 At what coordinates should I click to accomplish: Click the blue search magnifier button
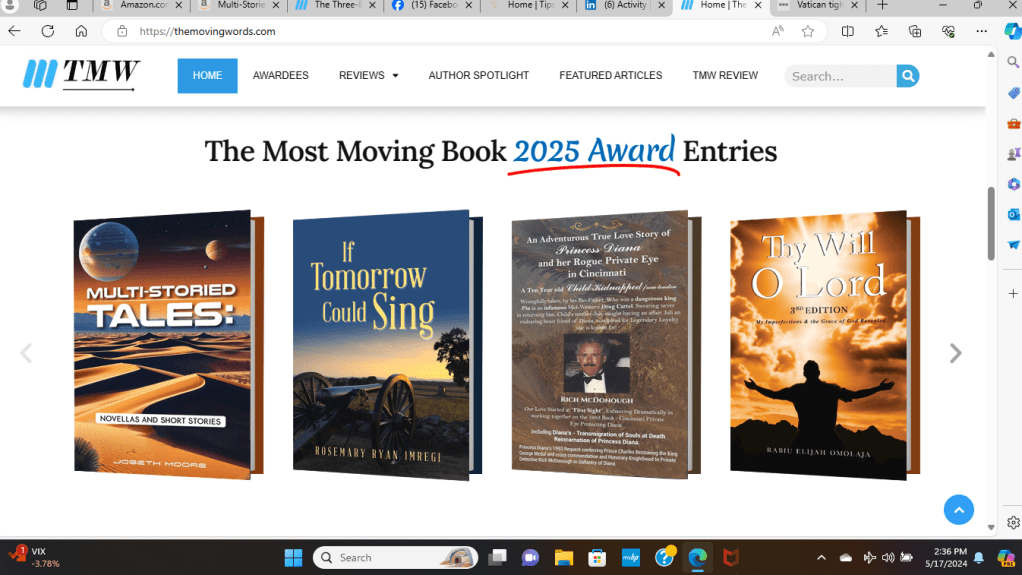click(x=908, y=76)
